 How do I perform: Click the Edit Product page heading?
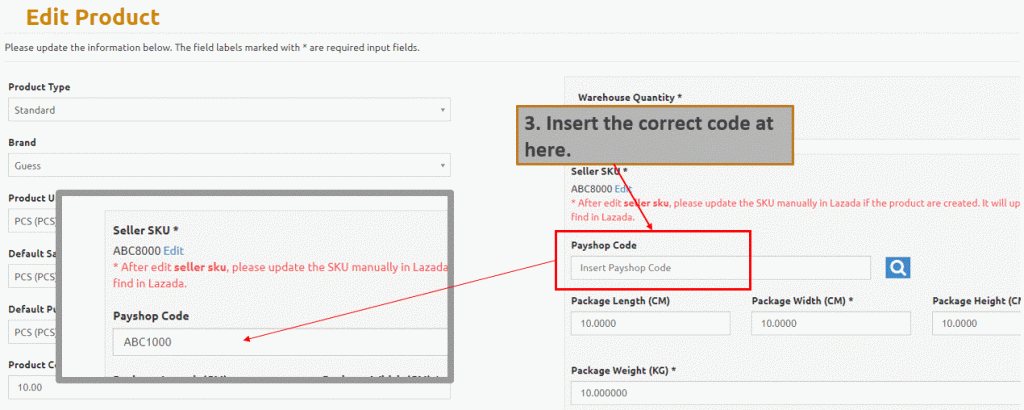[x=92, y=17]
